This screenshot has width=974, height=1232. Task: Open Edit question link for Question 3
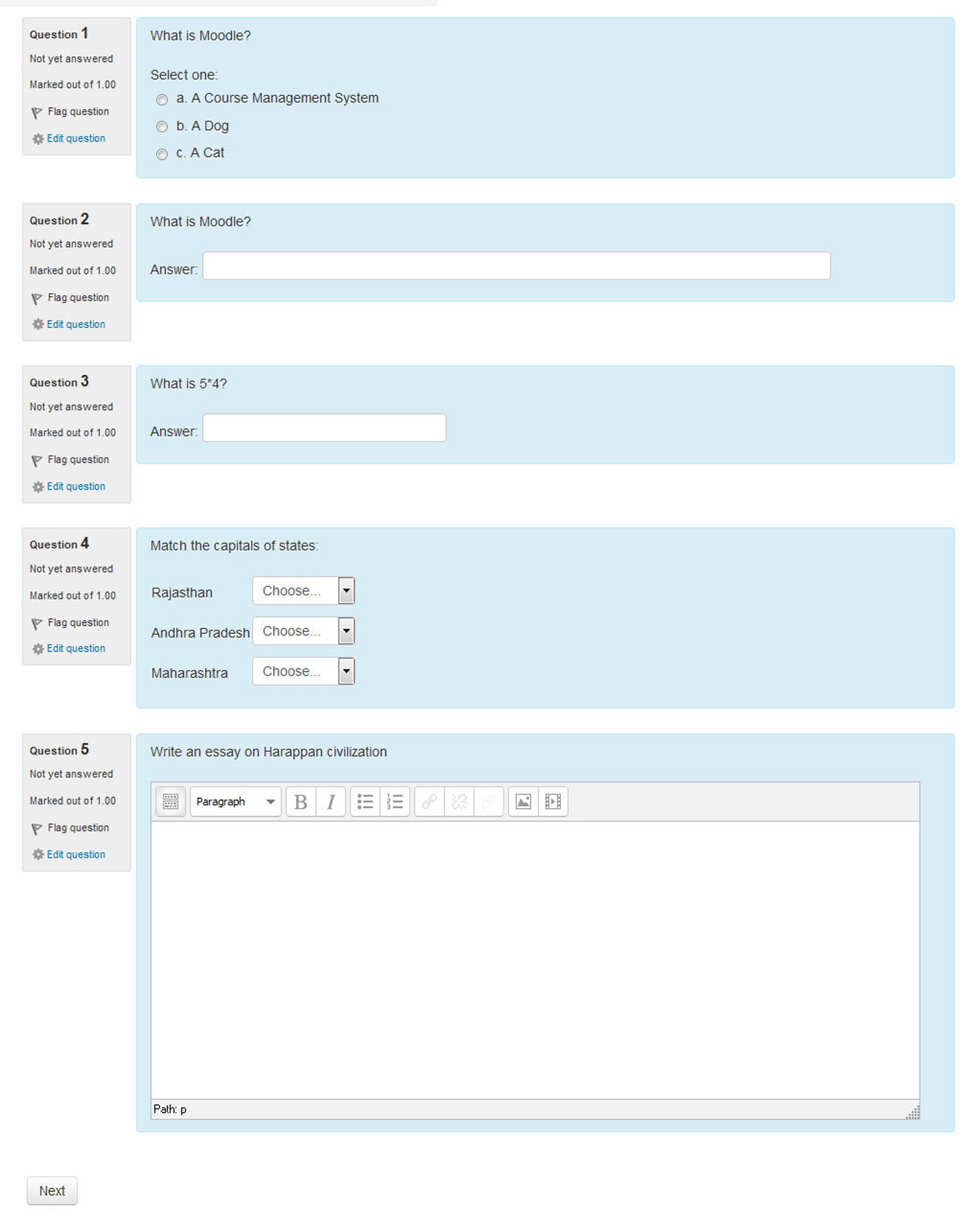tap(76, 486)
